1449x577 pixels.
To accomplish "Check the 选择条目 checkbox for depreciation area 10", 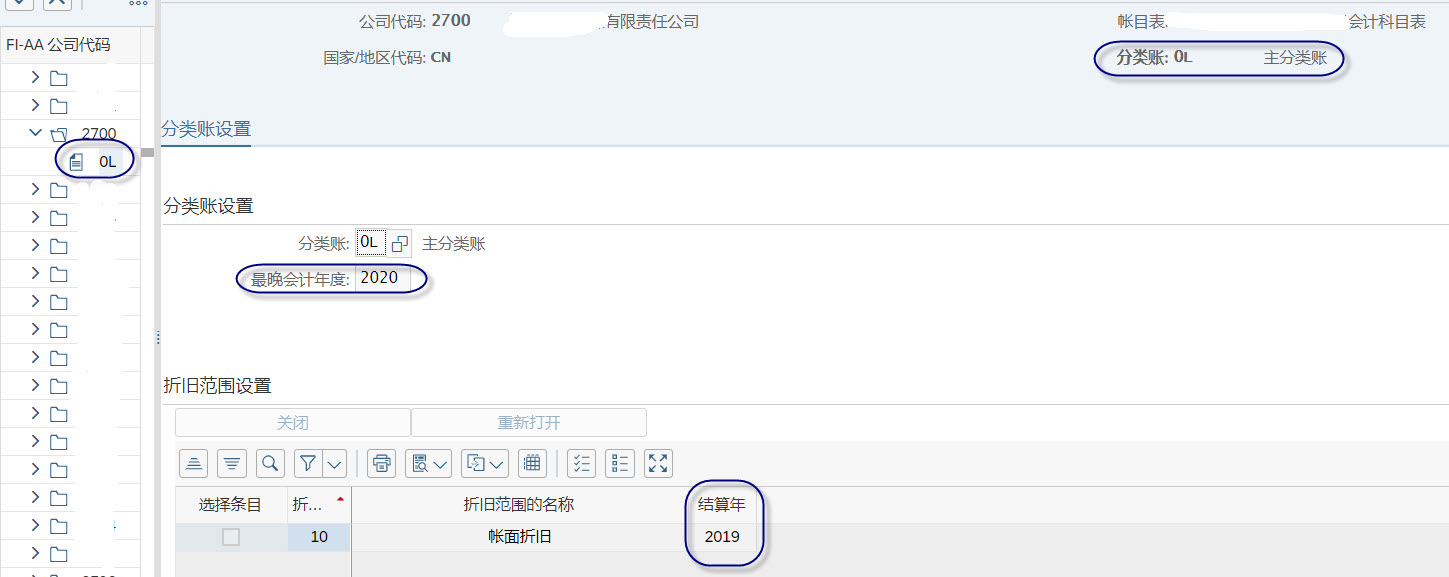I will [230, 536].
